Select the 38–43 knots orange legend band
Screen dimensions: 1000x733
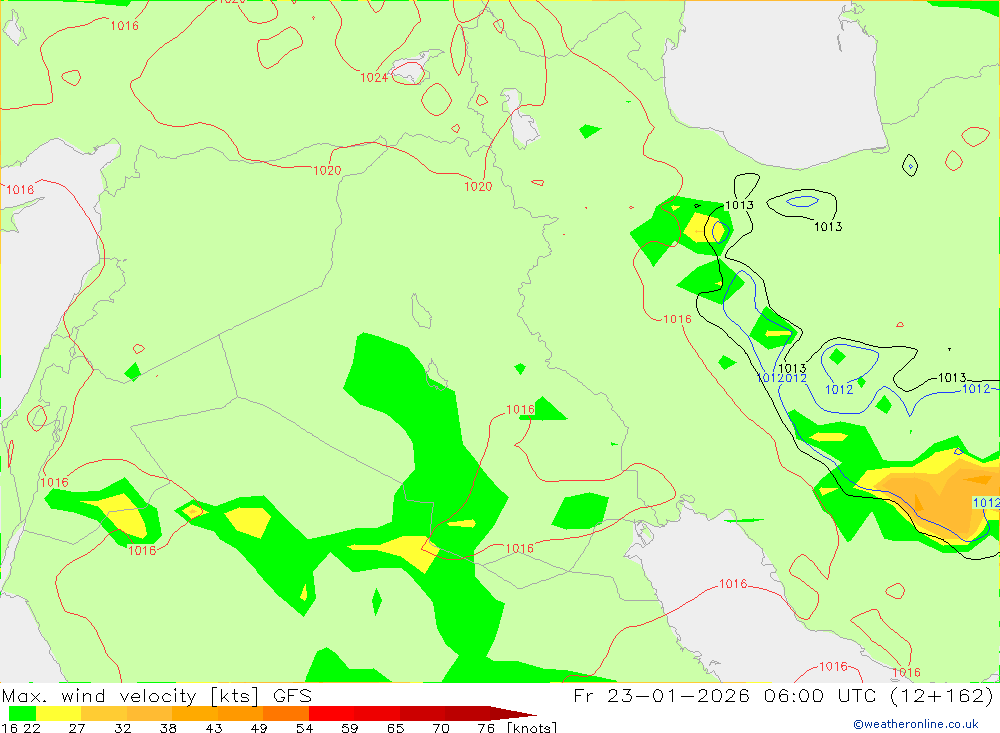click(x=195, y=713)
